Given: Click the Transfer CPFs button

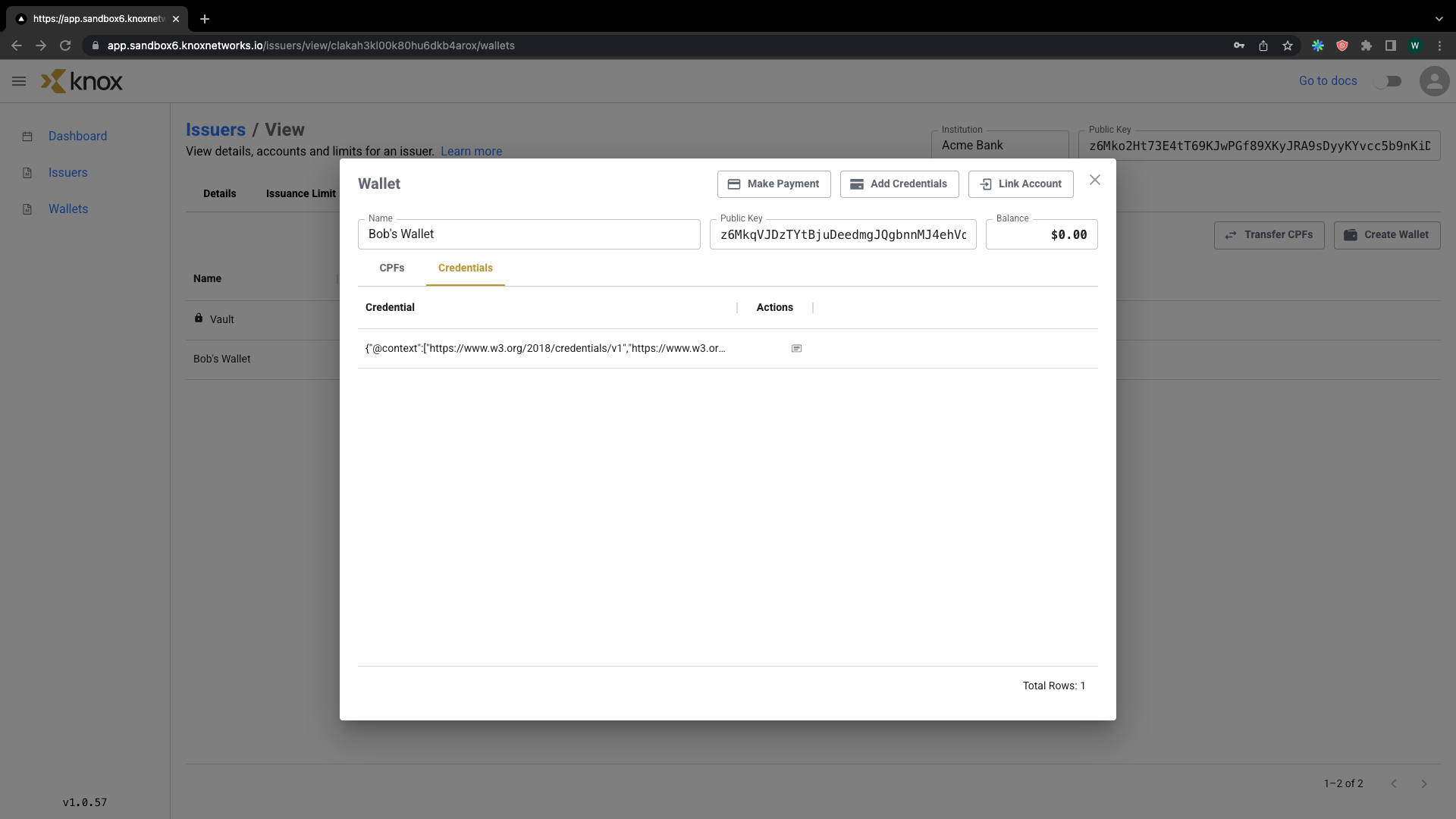Looking at the screenshot, I should pyautogui.click(x=1269, y=235).
